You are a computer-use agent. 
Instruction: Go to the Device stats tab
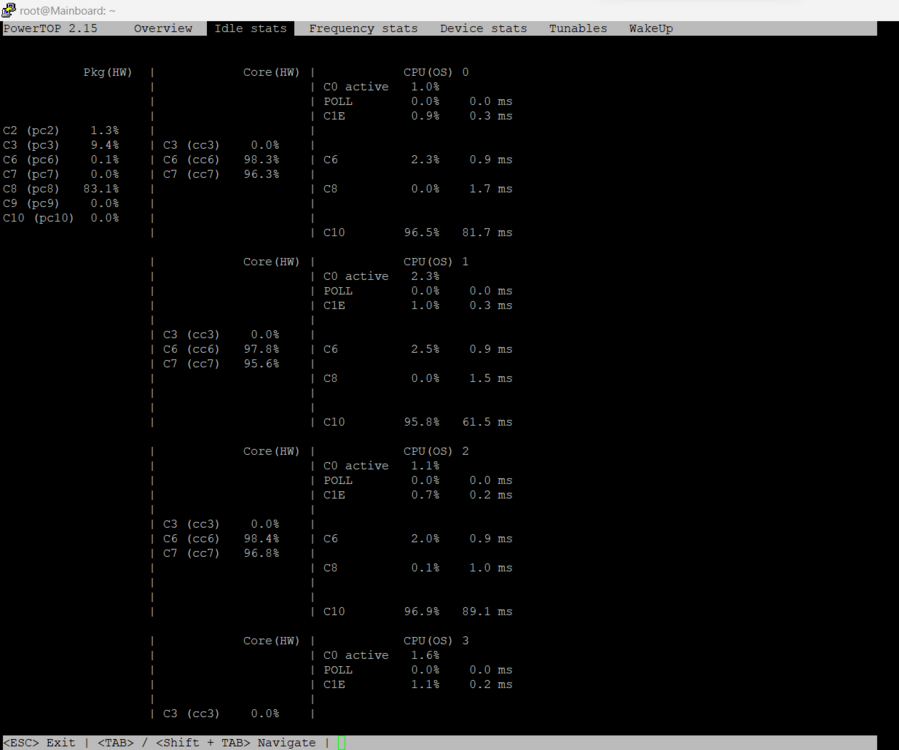[x=483, y=29]
